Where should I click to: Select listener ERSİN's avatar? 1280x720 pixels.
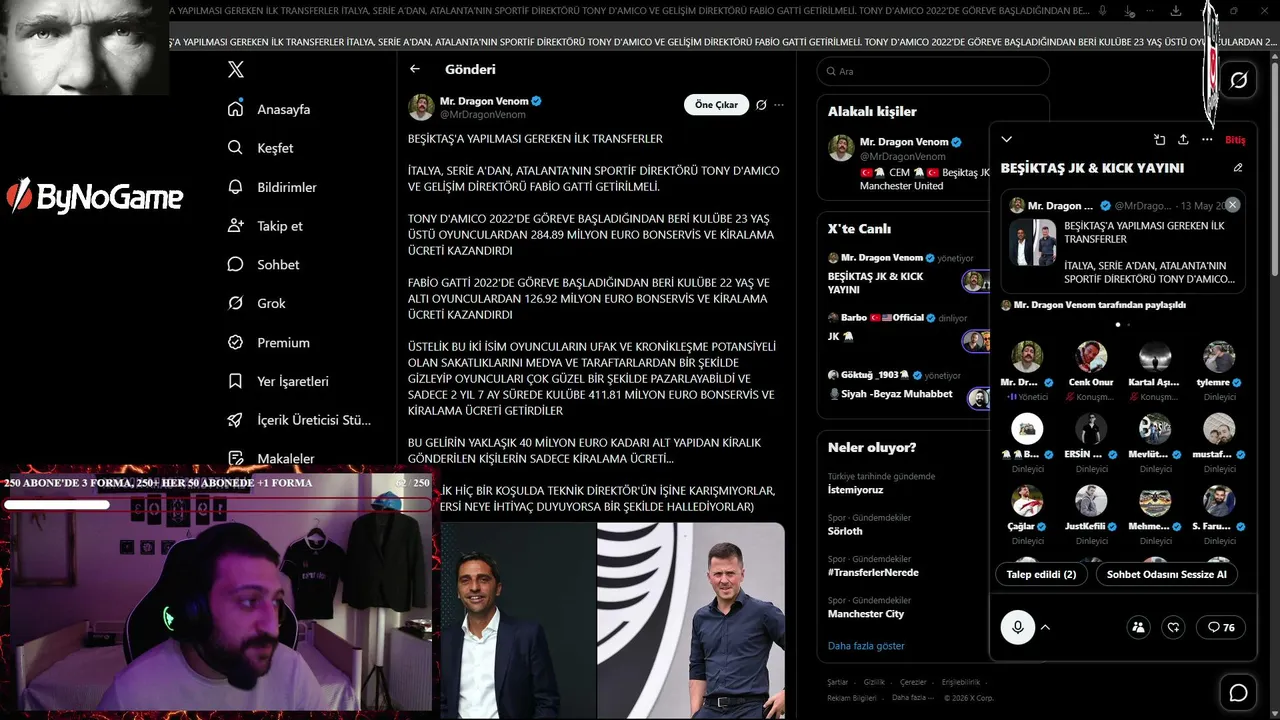click(1091, 429)
